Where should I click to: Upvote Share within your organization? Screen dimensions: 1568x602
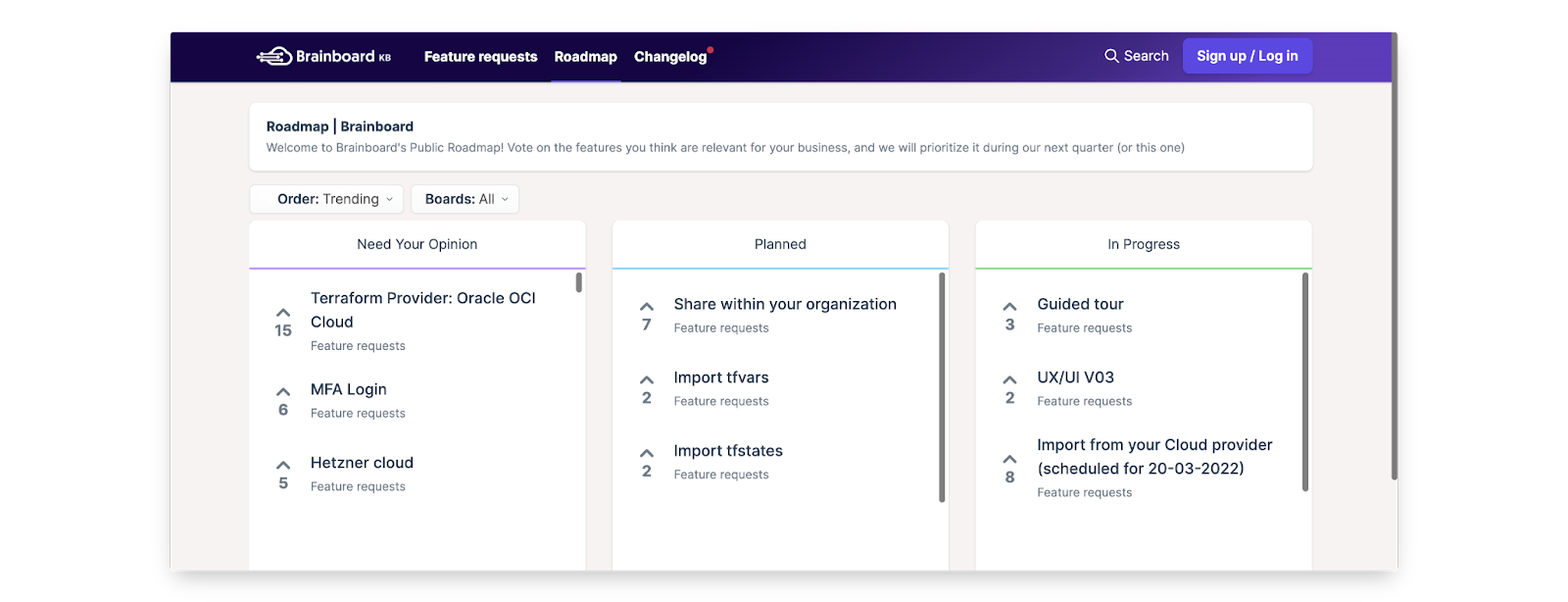point(647,308)
